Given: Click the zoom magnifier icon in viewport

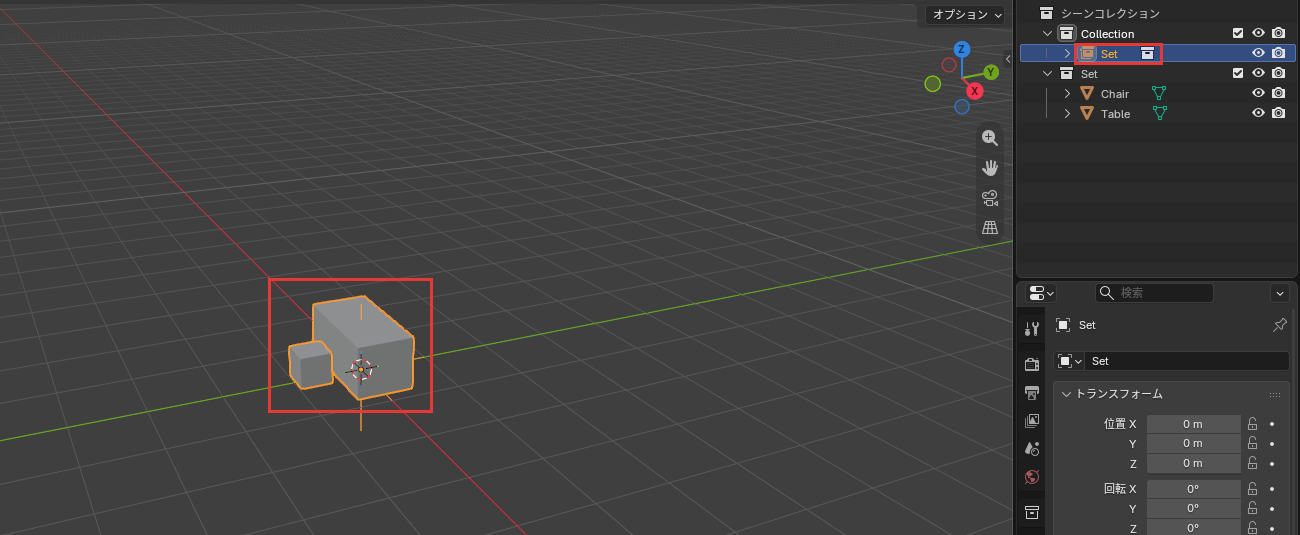Looking at the screenshot, I should coord(990,138).
